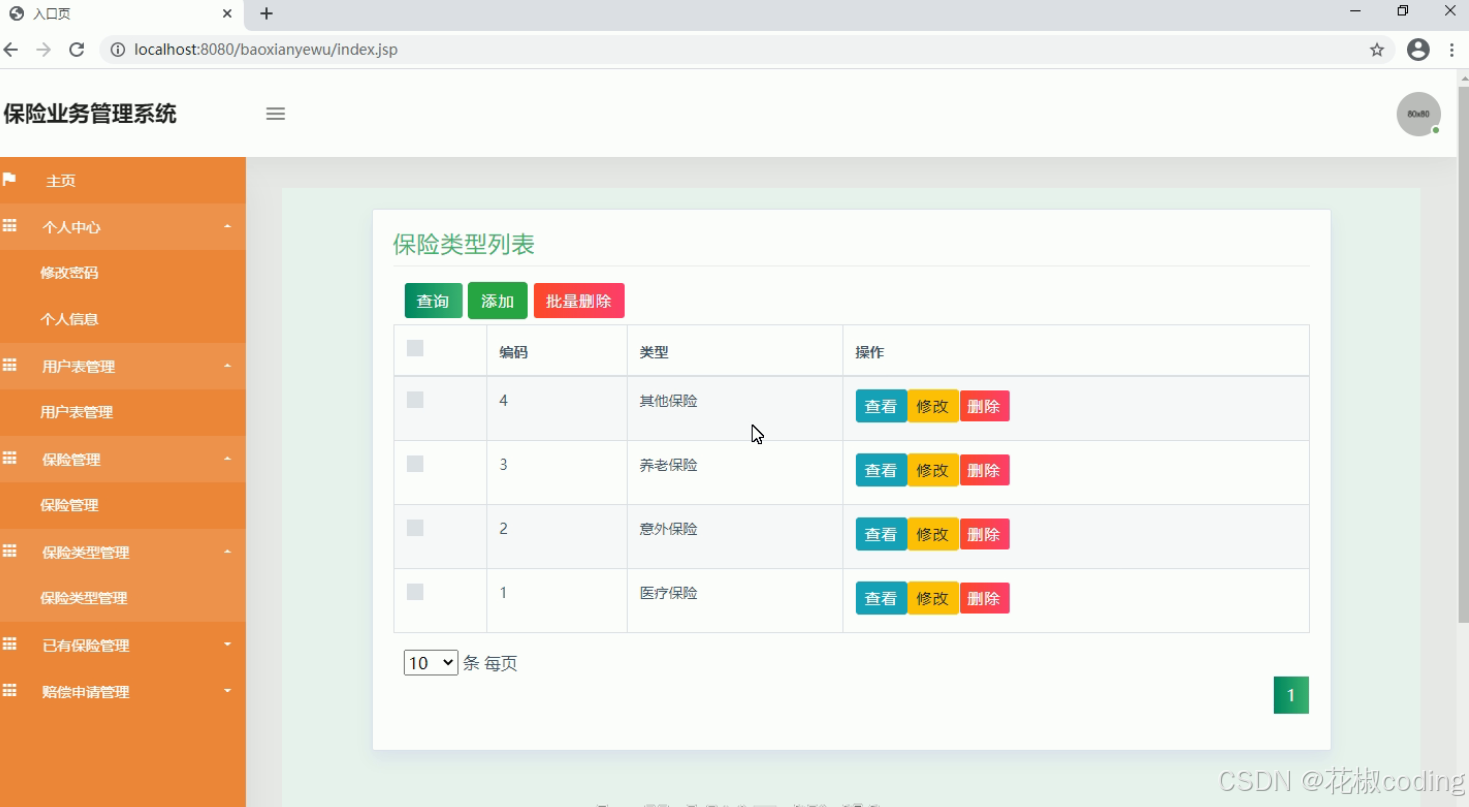Click 查看 for 意外保险 row

tap(881, 534)
